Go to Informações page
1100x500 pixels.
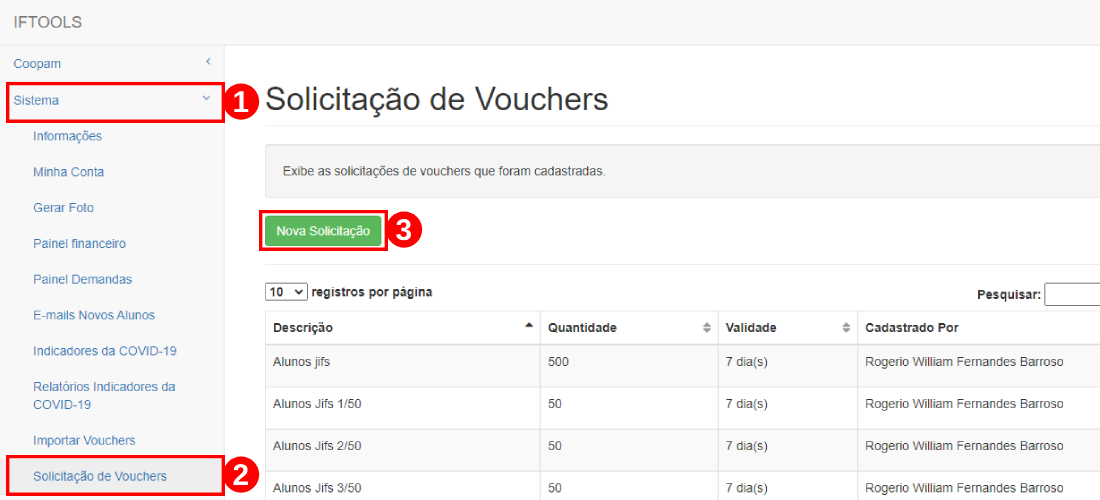coord(67,136)
